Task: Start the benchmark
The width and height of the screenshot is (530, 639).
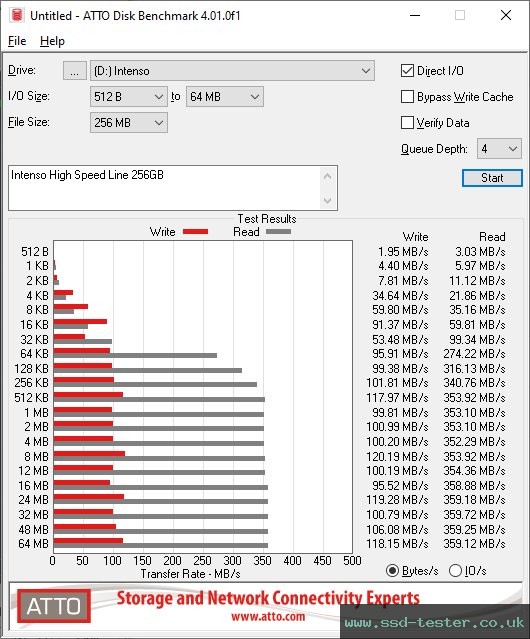Action: pyautogui.click(x=492, y=178)
